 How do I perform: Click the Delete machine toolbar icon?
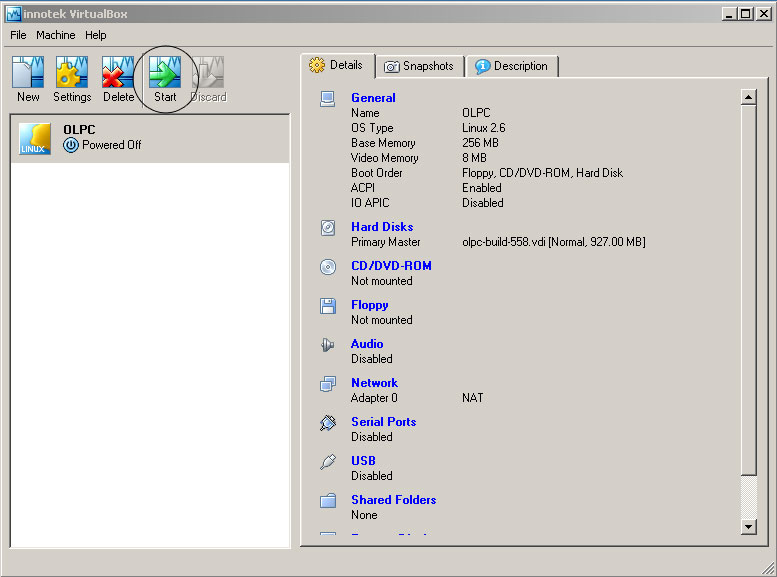pos(118,72)
